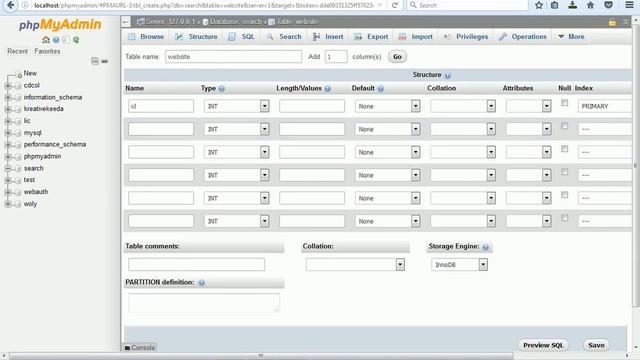This screenshot has width=640, height=360.
Task: Click the collapse panel icon left of breadcrumb
Action: tap(126, 22)
